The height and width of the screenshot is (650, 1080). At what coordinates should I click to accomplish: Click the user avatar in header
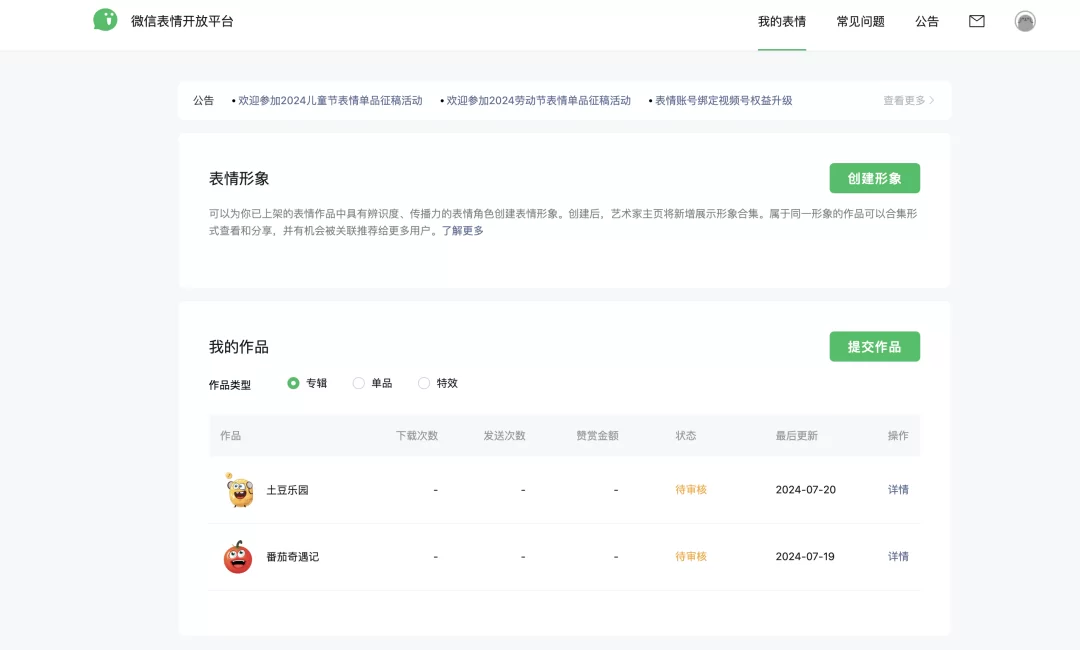(x=1025, y=21)
